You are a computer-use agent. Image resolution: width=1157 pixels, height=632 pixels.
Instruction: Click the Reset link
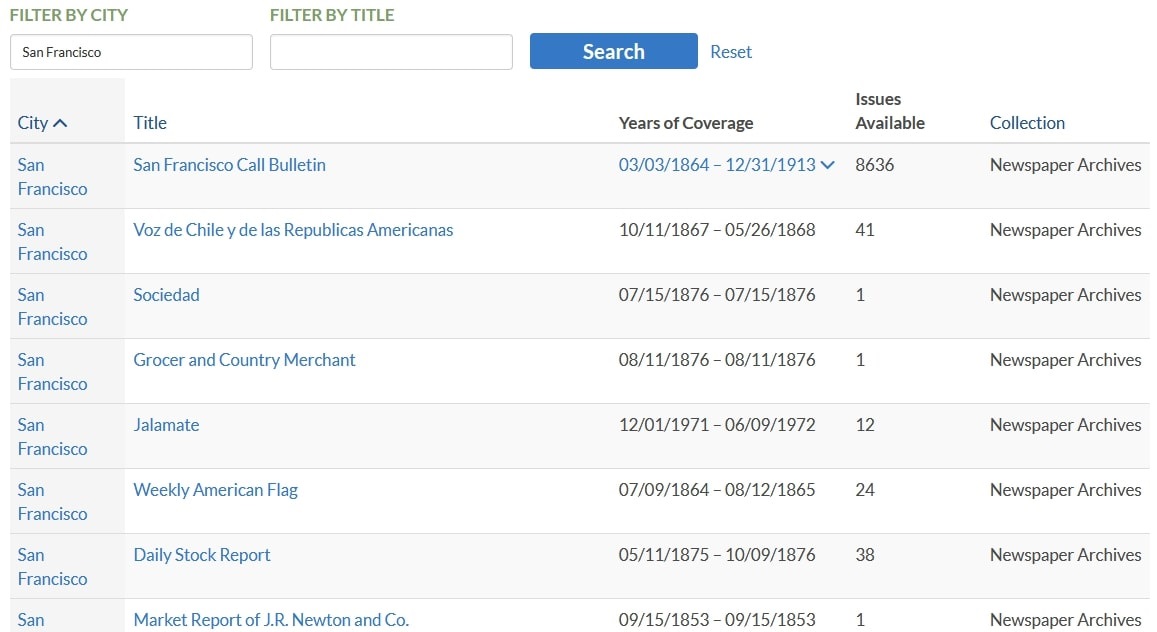(x=731, y=52)
